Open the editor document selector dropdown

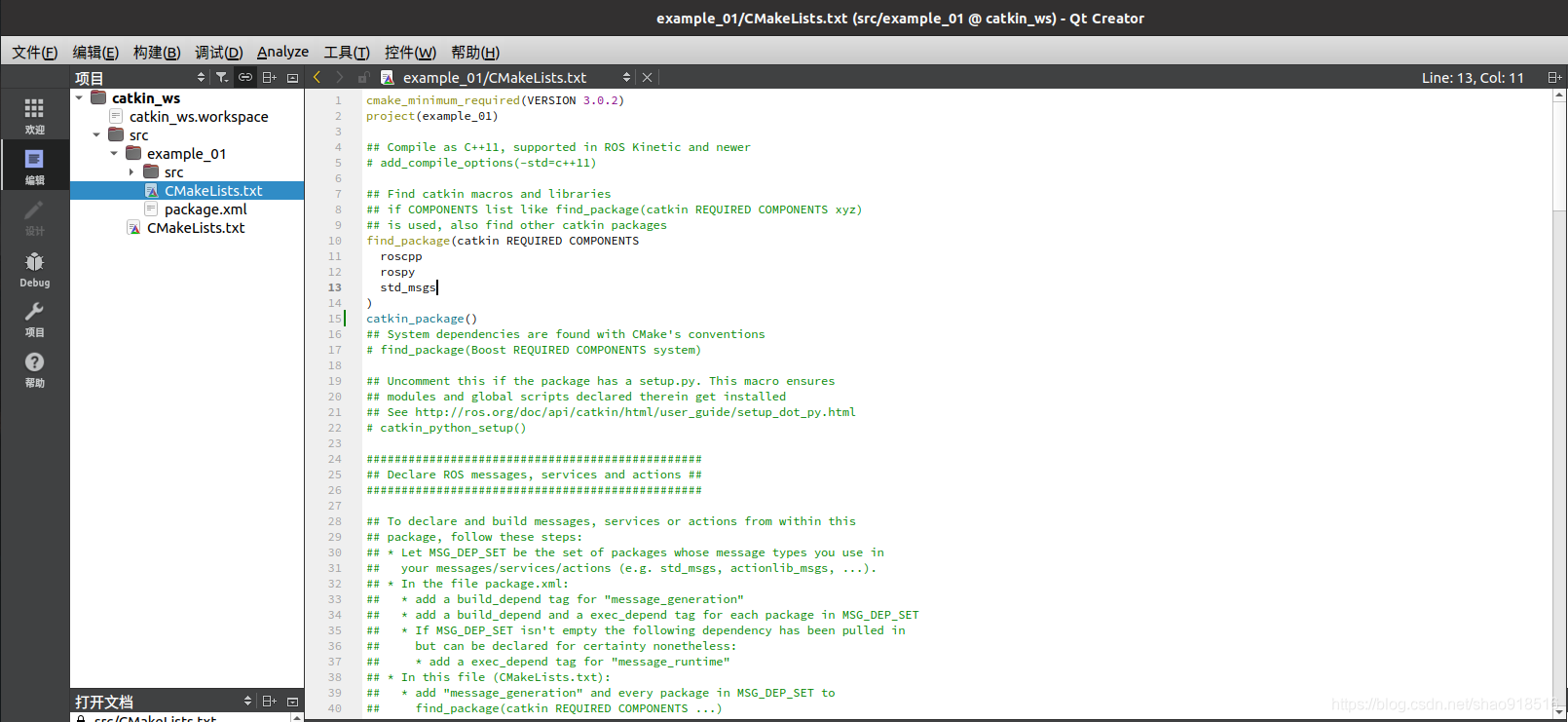click(626, 77)
